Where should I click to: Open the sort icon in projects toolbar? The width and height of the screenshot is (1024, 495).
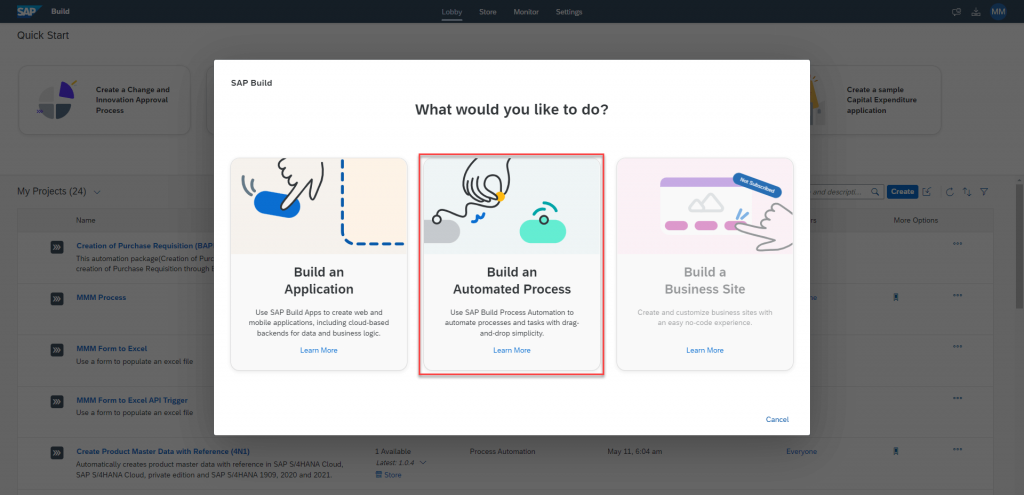[967, 192]
